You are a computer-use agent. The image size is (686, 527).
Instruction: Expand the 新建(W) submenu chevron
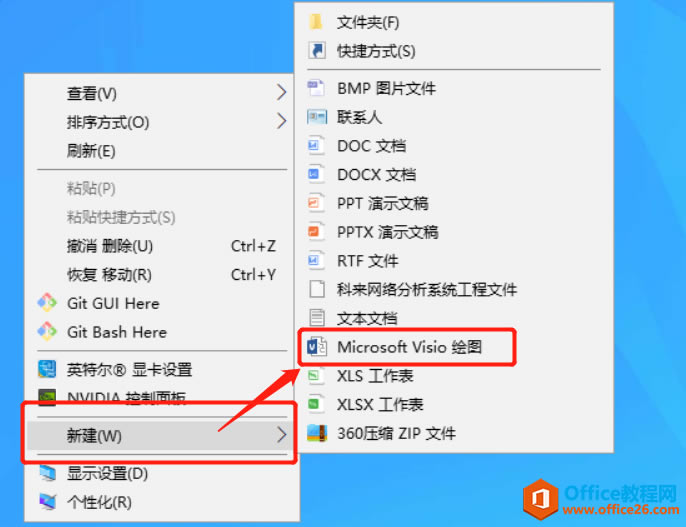(281, 435)
